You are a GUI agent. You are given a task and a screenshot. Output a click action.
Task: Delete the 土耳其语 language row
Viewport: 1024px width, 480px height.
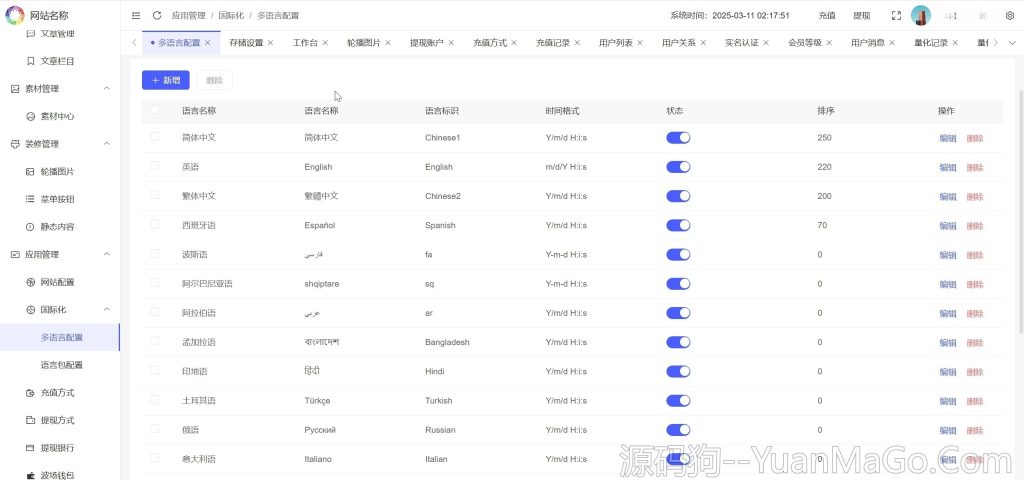pos(975,402)
